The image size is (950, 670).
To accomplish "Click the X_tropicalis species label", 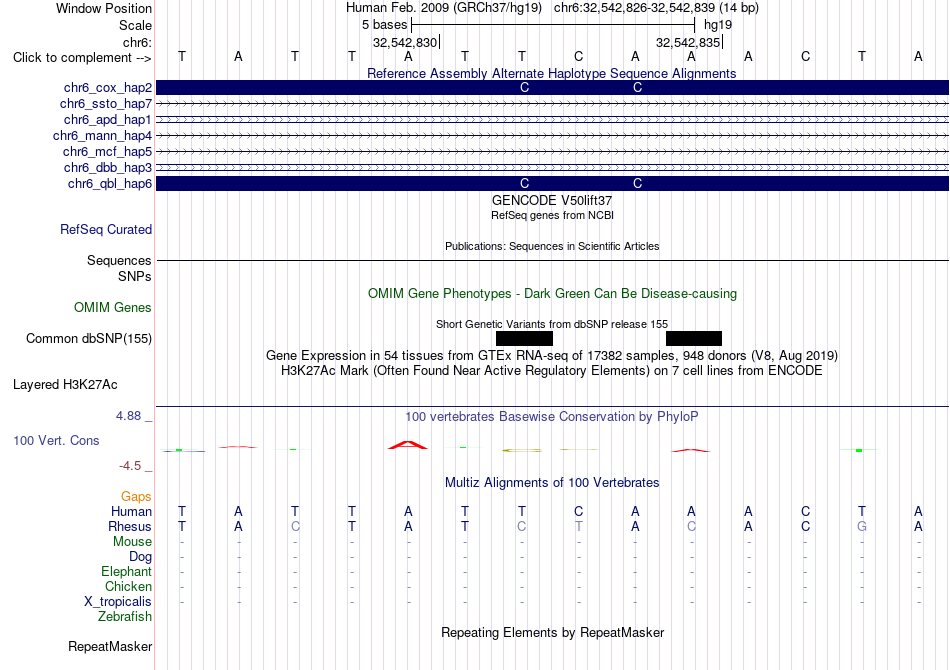I will click(118, 602).
